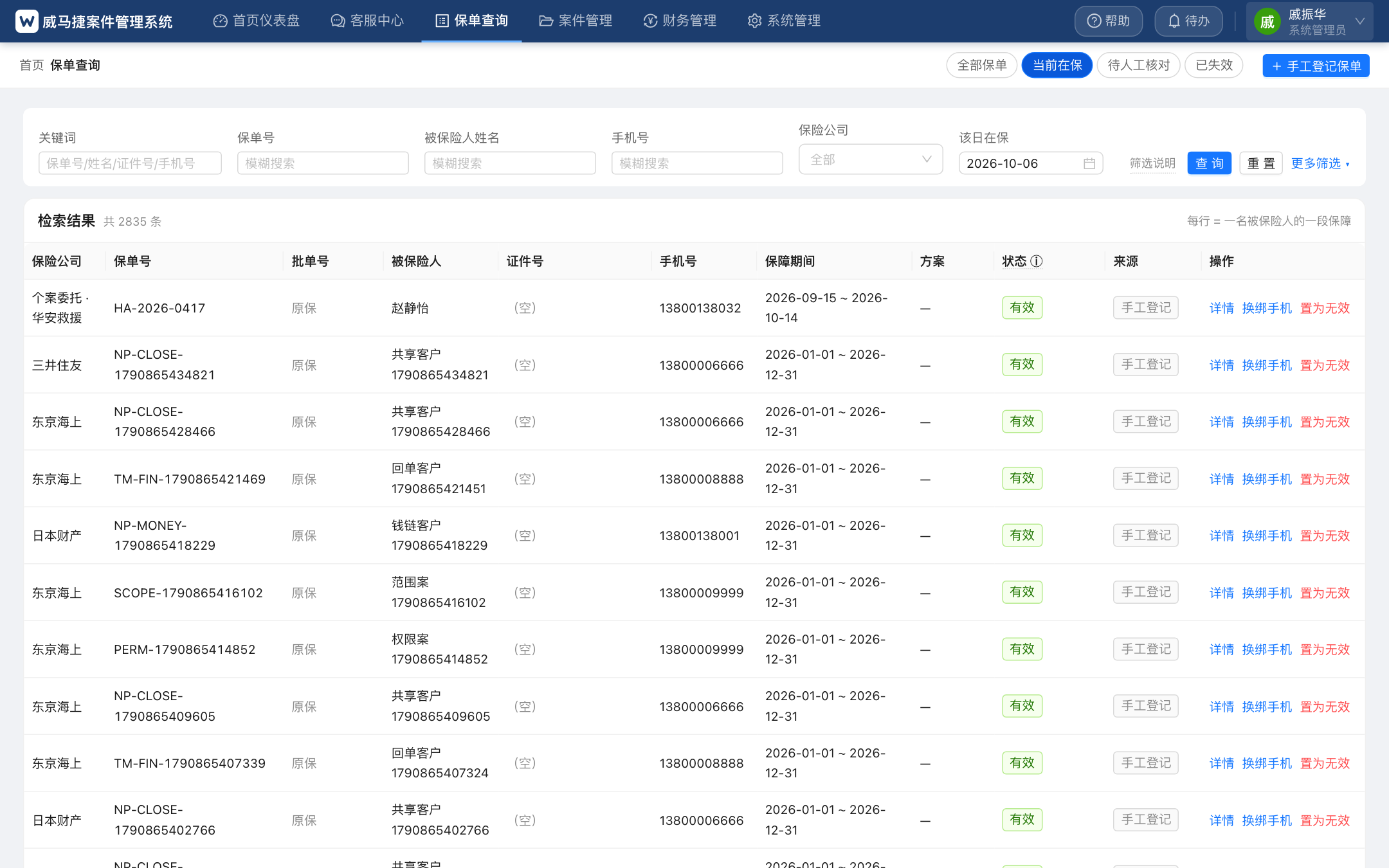Open the 保险公司 dropdown

pyautogui.click(x=871, y=159)
